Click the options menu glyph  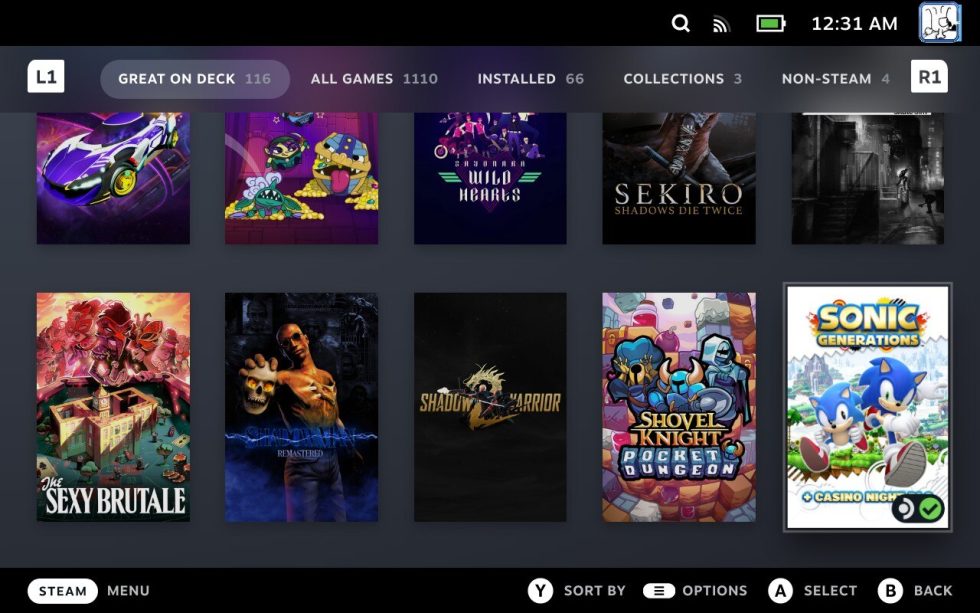[x=659, y=591]
